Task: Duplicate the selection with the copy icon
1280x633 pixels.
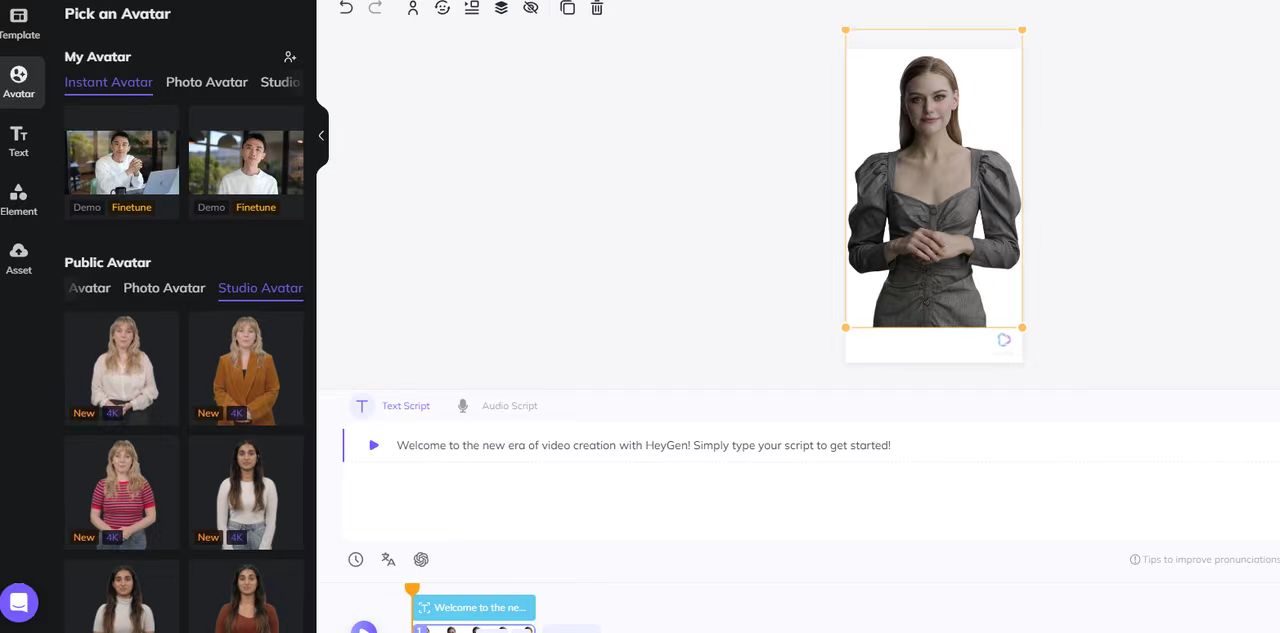Action: (567, 7)
